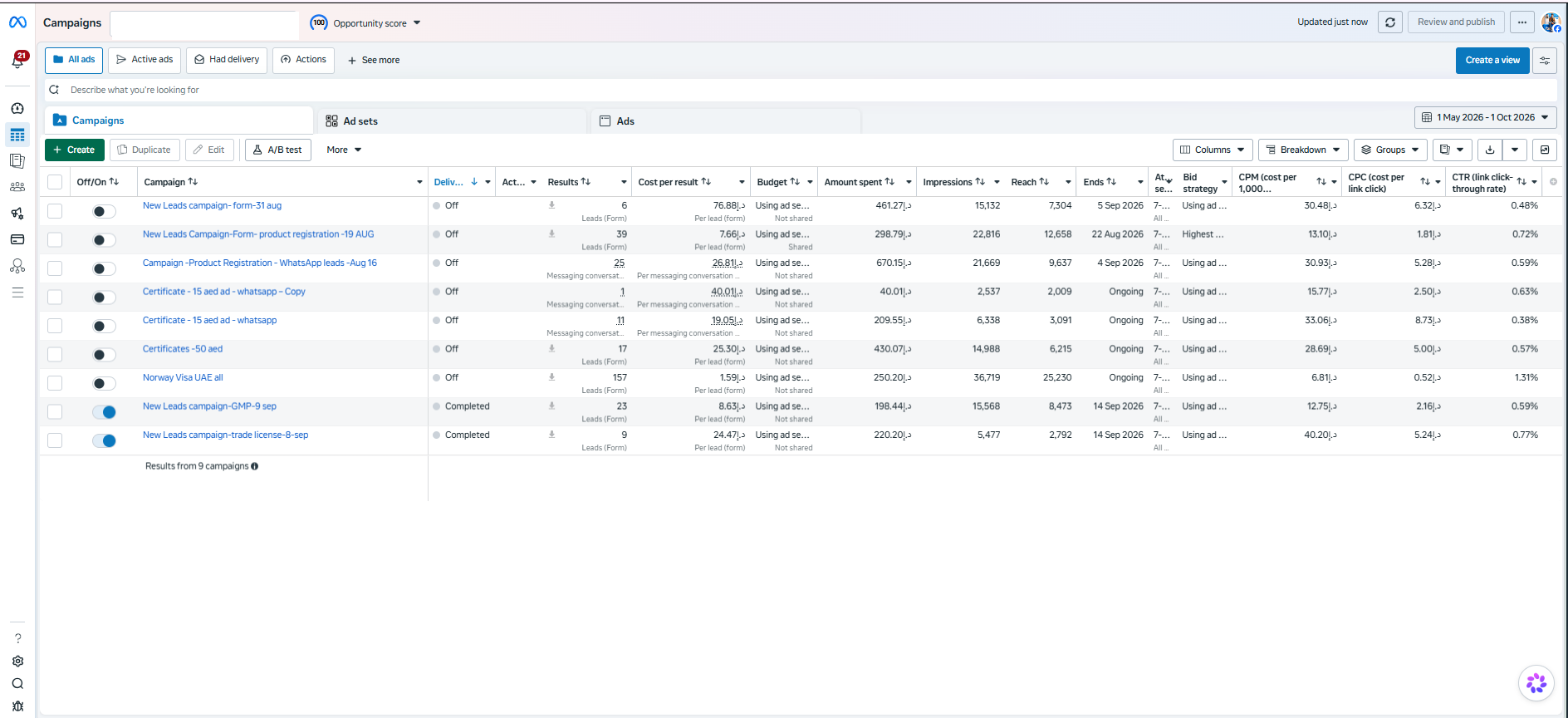Click Create a view button

tap(1492, 61)
